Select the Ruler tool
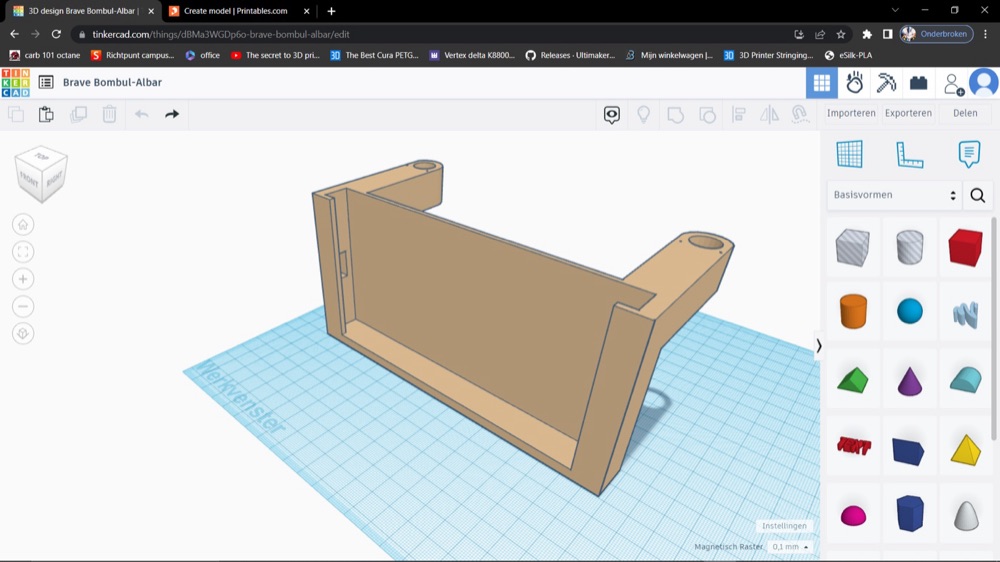This screenshot has height=562, width=1000. [909, 154]
